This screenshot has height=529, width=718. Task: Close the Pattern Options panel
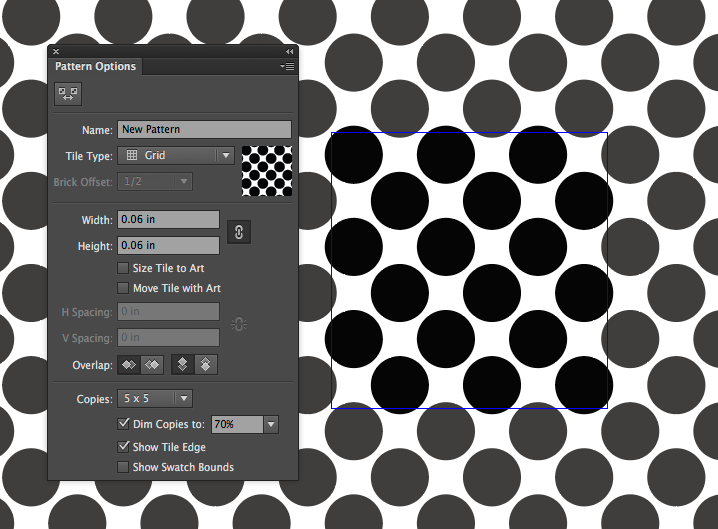[56, 51]
